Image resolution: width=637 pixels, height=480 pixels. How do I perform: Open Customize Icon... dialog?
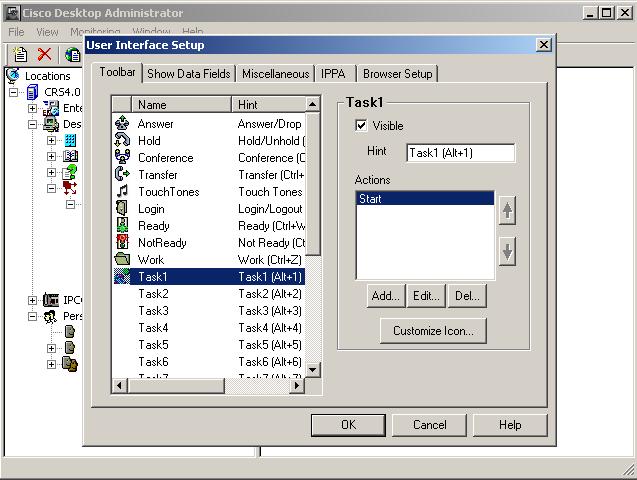433,331
